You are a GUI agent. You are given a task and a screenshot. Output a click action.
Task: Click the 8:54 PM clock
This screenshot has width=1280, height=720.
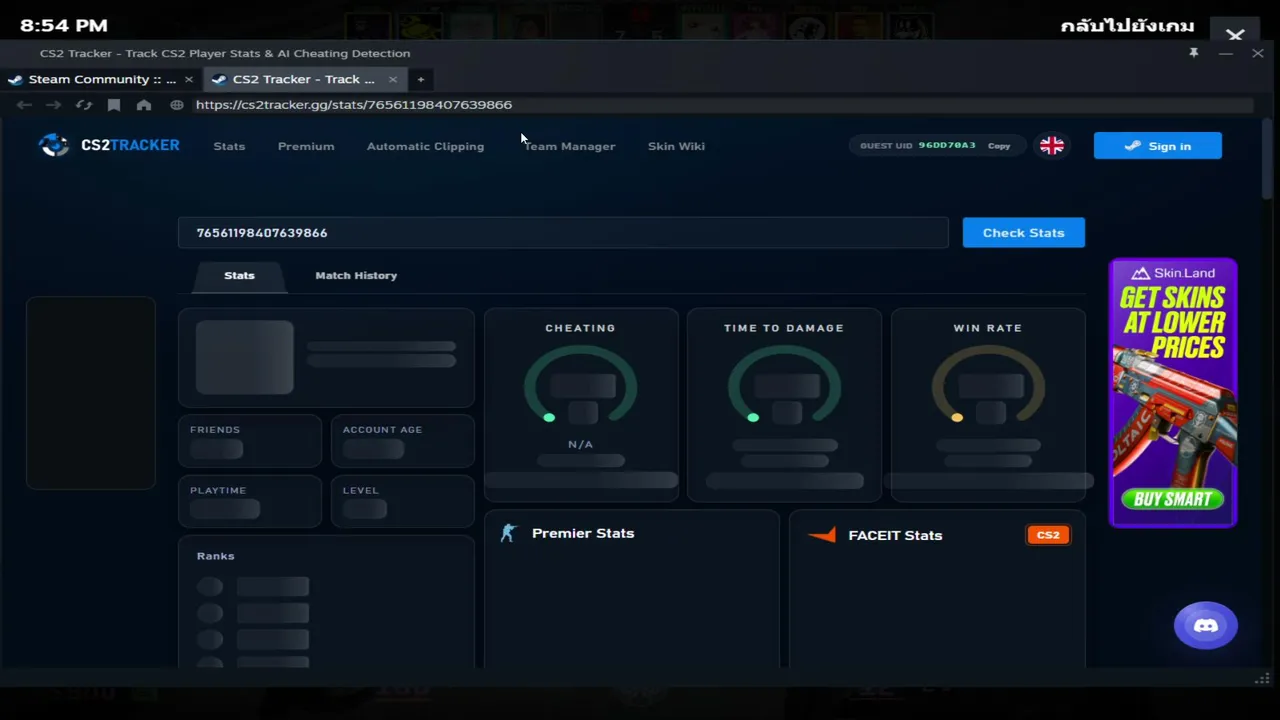click(x=64, y=26)
